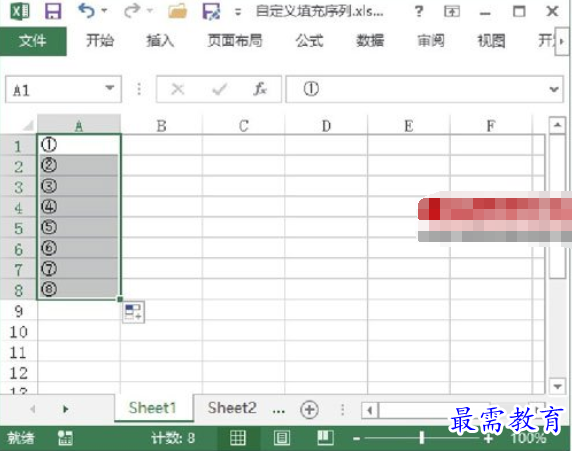Save the workbook with the floppy icon
Screen dimensions: 572x451
(x=53, y=11)
